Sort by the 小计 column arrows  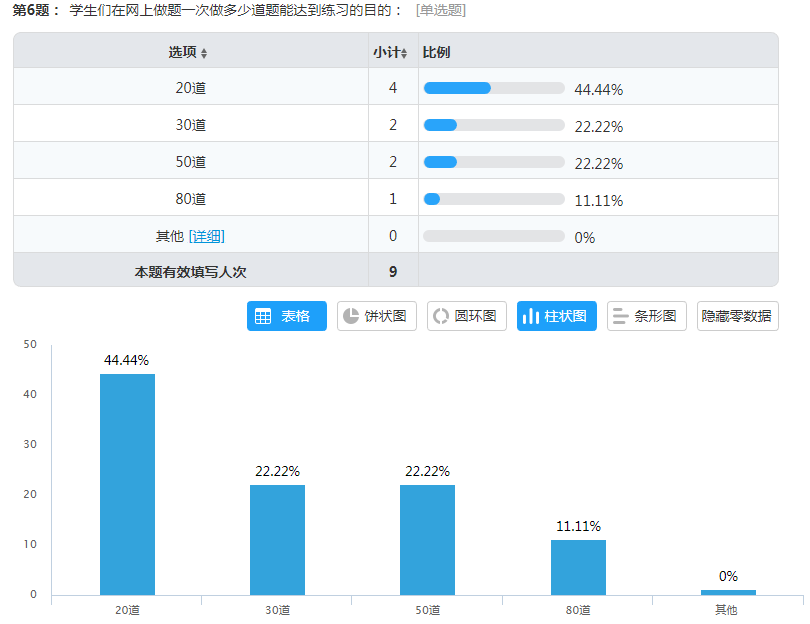coord(404,53)
